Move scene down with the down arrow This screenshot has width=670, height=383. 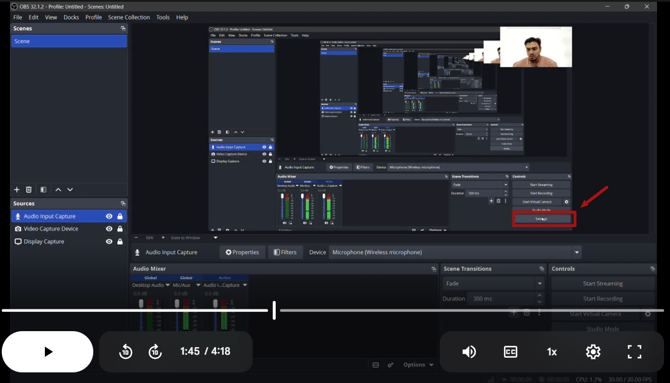(70, 189)
